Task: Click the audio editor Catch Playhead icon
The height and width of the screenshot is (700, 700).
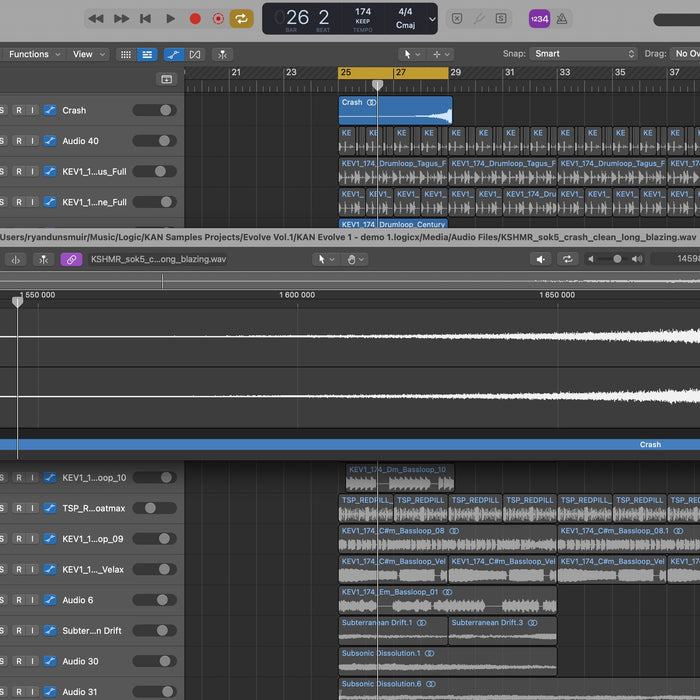Action: (x=43, y=260)
